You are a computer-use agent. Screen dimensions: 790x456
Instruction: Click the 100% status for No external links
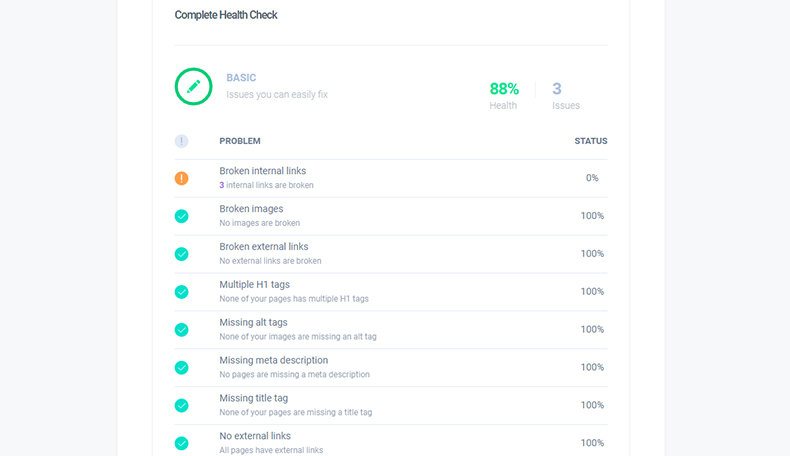[x=592, y=442]
